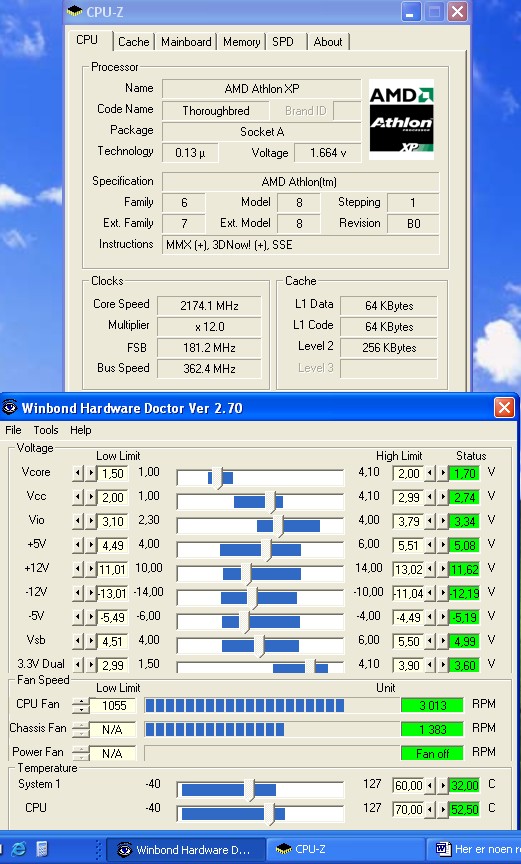Open the File menu in Hardware Doctor
Screen dimensions: 521x864
point(13,430)
